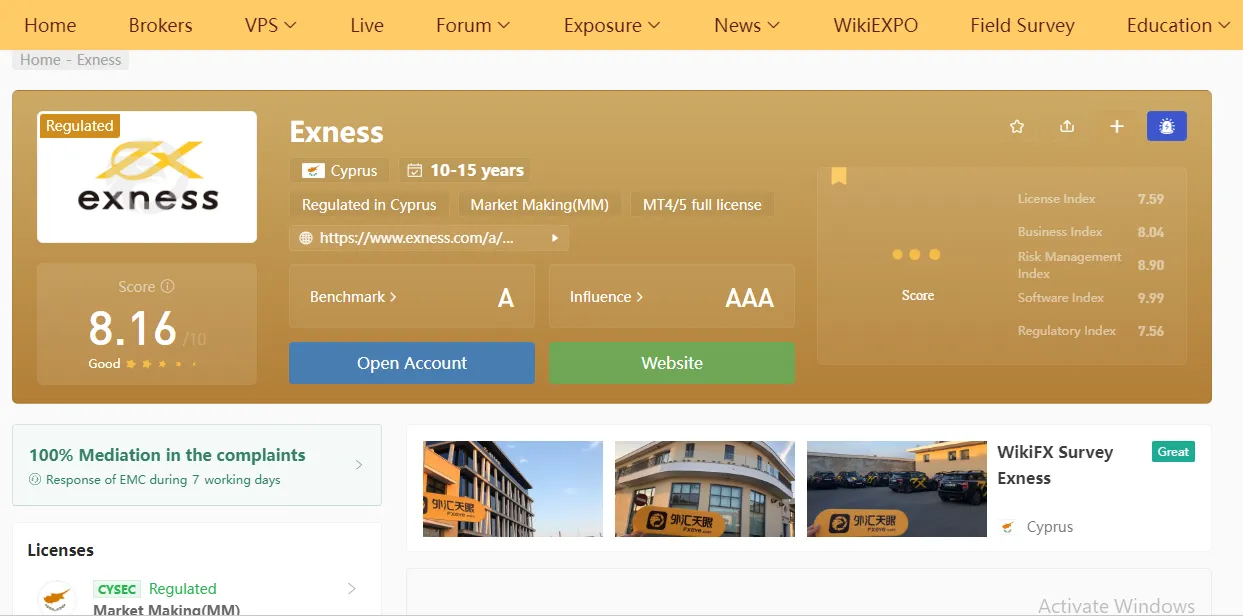Open the Forum dropdown menu
1243x616 pixels.
(x=473, y=25)
